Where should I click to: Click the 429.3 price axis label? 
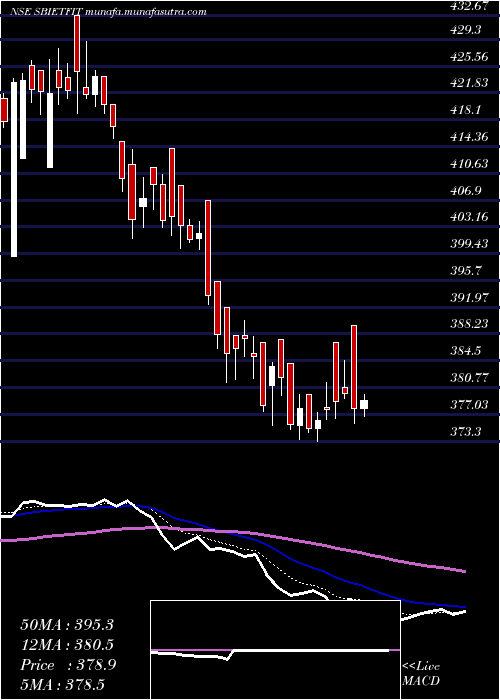click(x=467, y=29)
